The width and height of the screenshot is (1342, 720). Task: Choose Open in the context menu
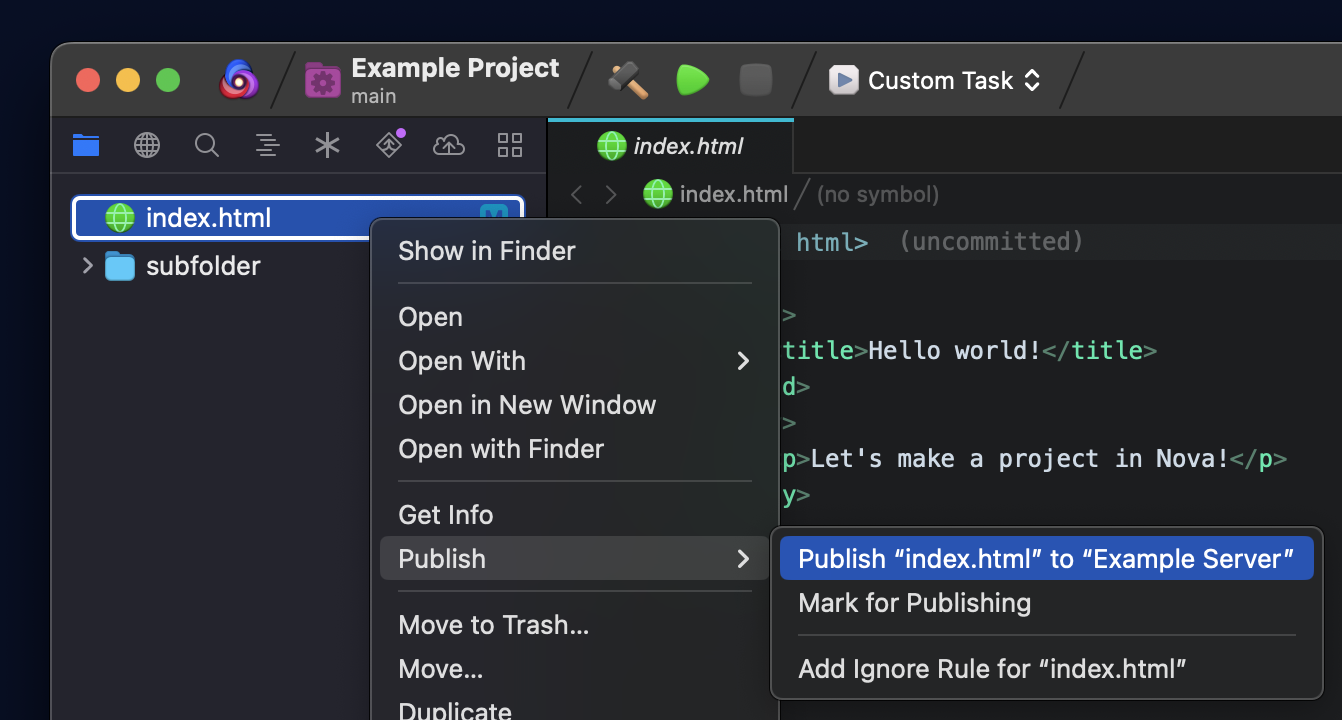point(430,317)
